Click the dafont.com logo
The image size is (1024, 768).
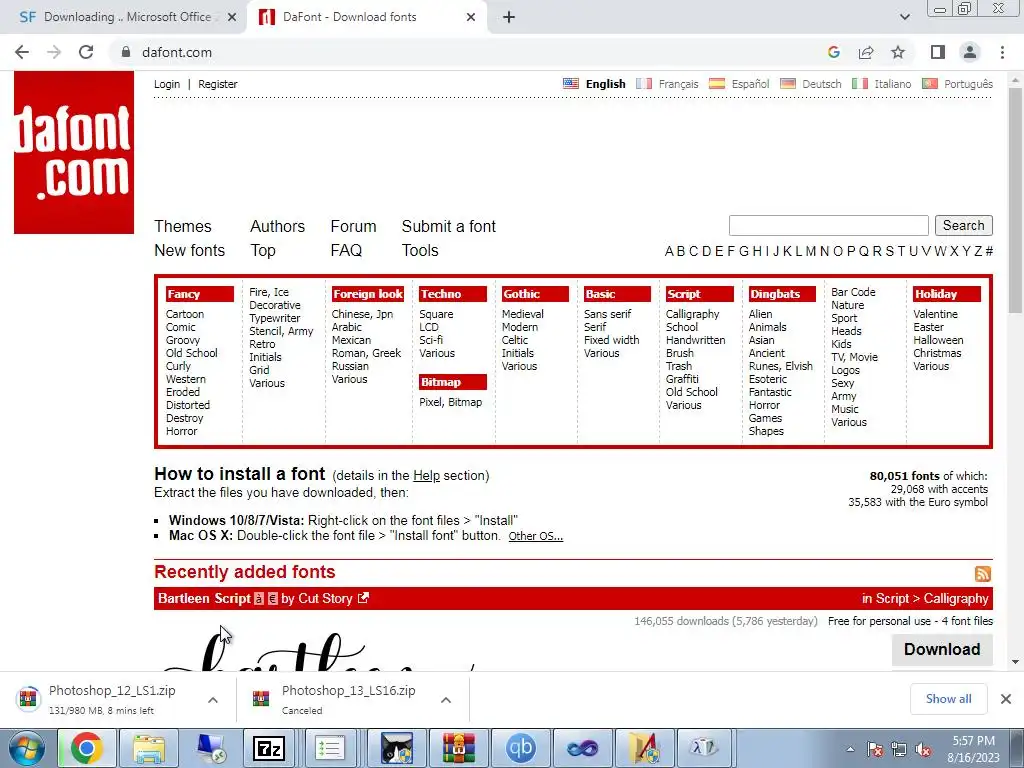[74, 152]
